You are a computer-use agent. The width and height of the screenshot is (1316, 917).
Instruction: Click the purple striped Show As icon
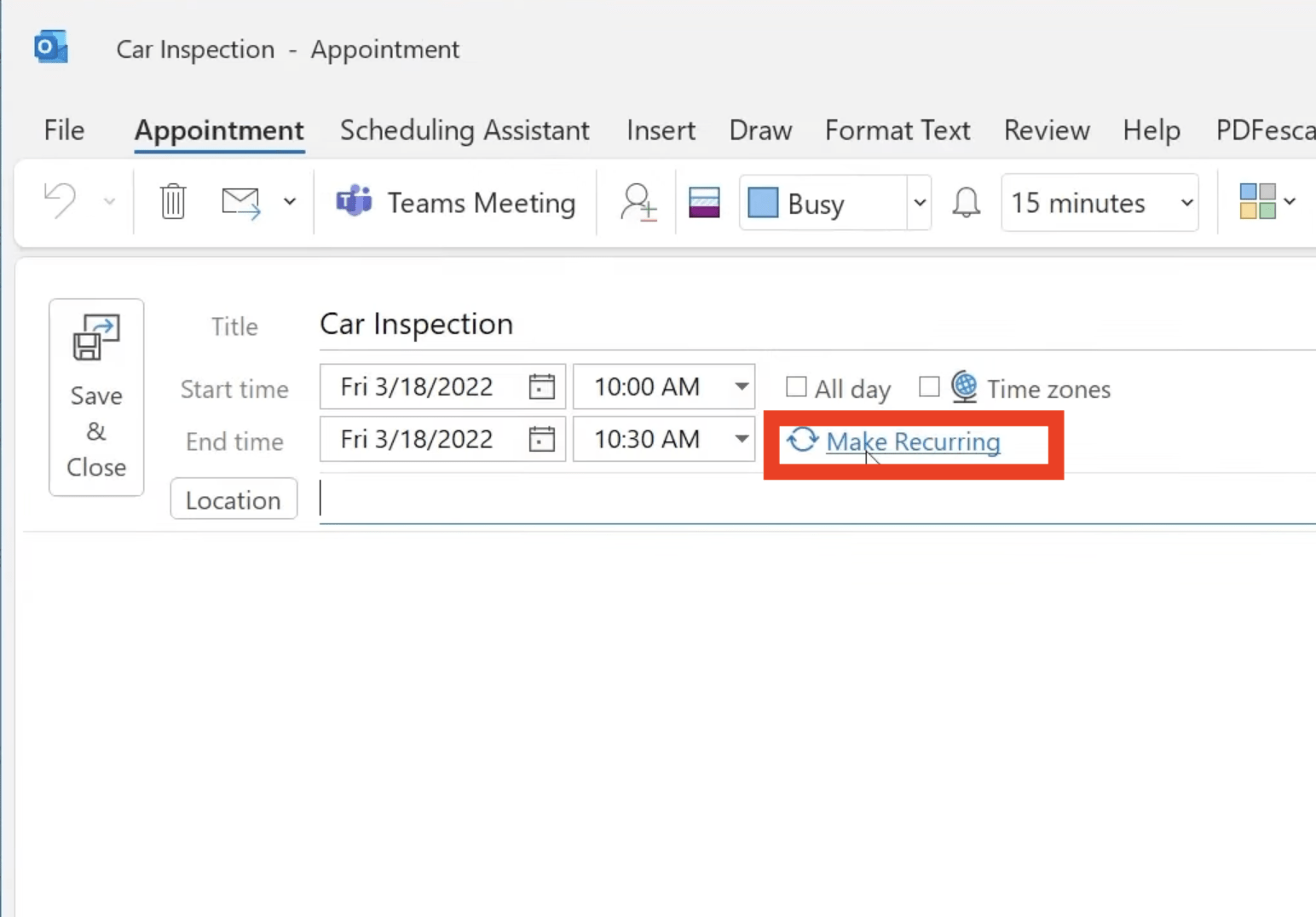click(x=704, y=203)
